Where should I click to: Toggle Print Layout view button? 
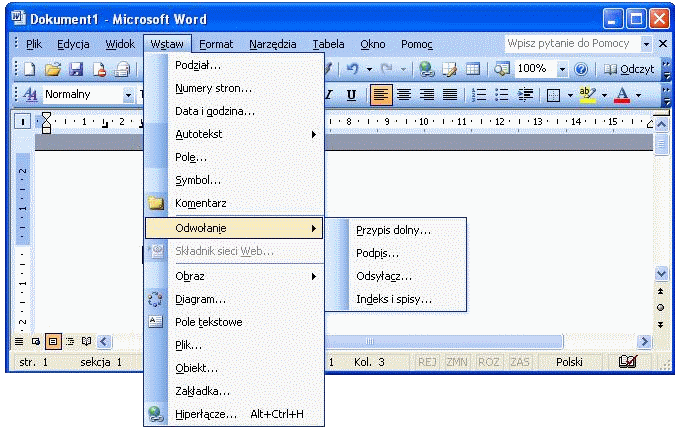tap(53, 342)
